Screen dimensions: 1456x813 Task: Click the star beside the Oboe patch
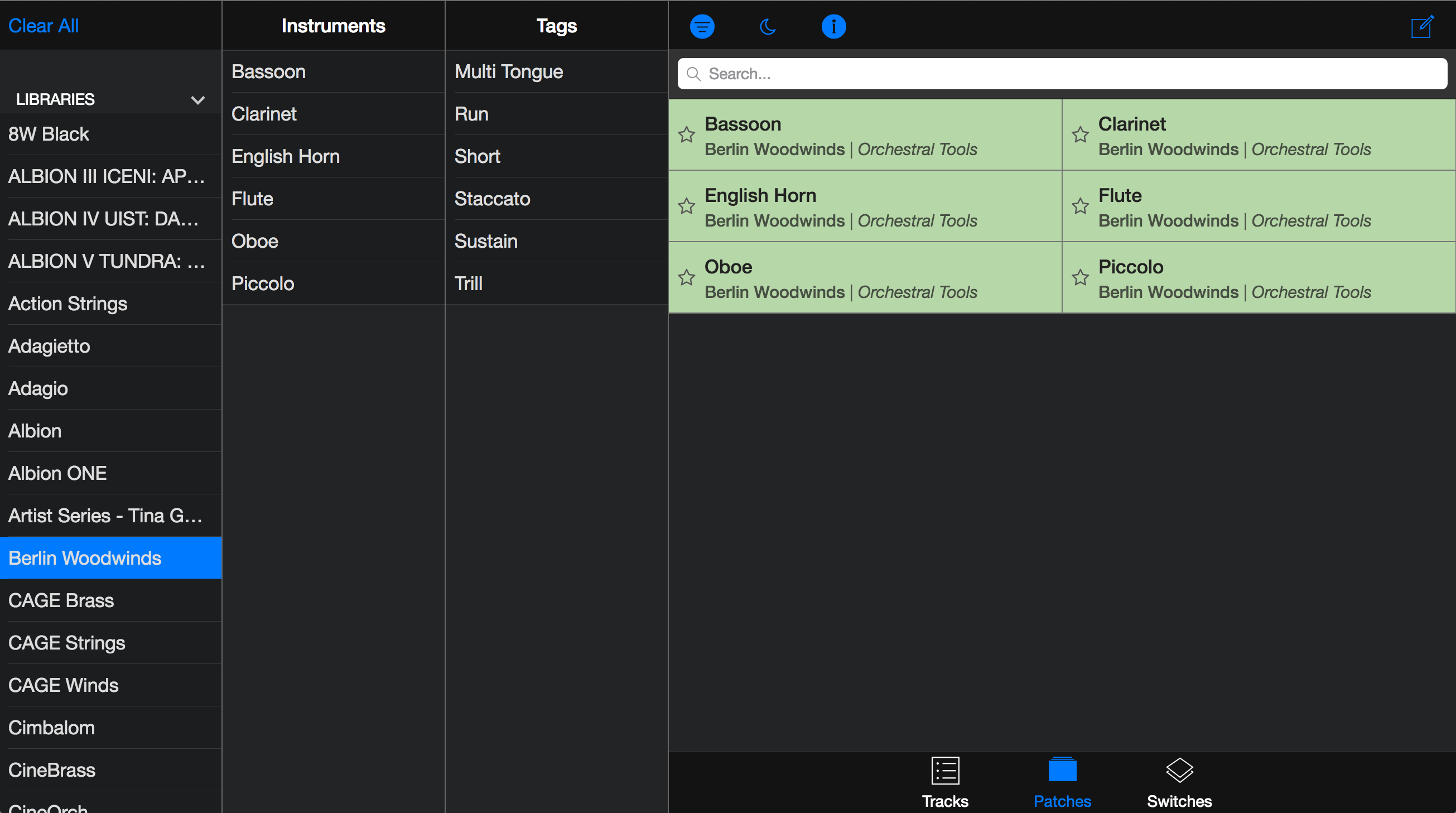[x=686, y=277]
